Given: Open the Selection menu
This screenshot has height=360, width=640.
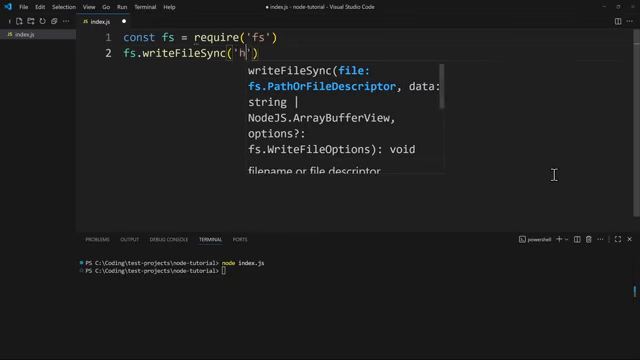Looking at the screenshot, I should tap(64, 7).
